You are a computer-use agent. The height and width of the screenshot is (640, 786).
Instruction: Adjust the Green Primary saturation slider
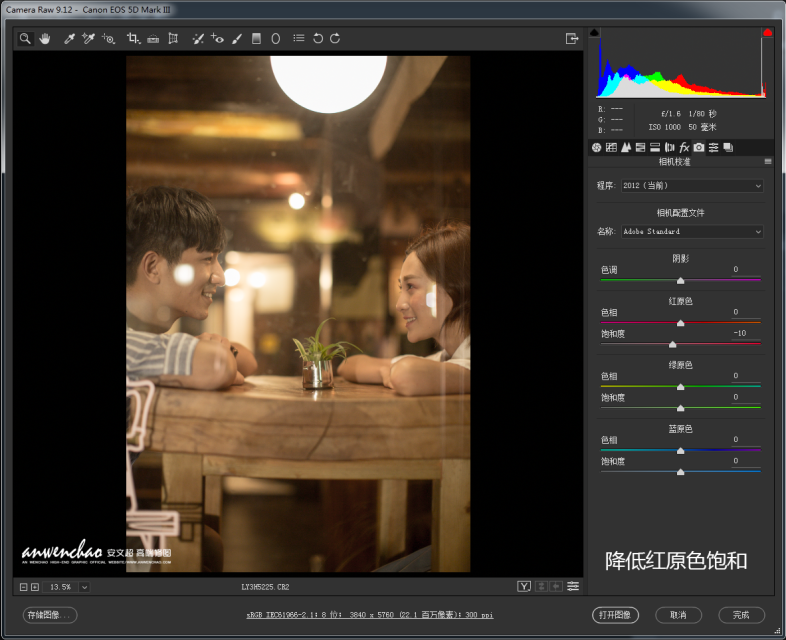[x=680, y=408]
